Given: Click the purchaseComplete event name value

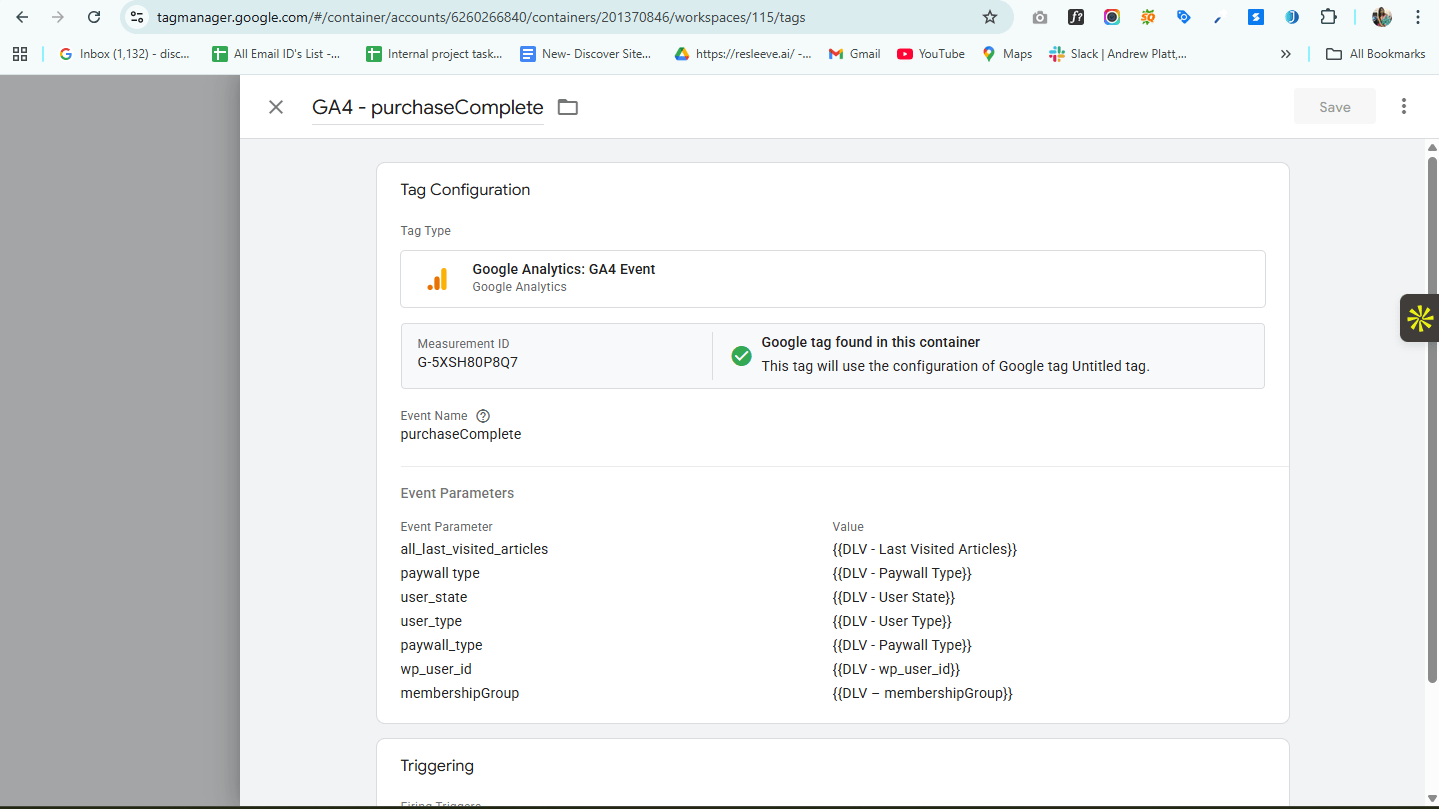Looking at the screenshot, I should [461, 434].
